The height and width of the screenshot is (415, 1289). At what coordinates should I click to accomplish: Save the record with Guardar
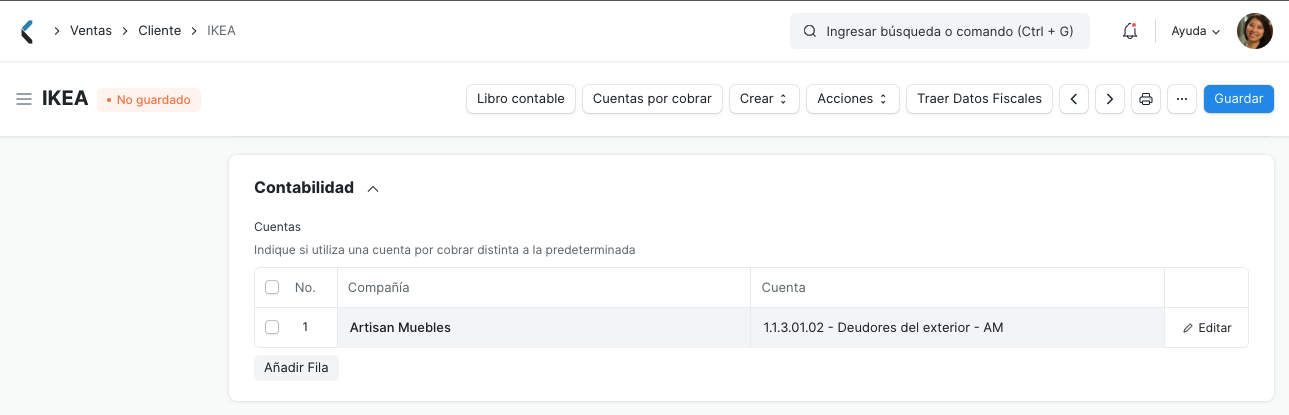pos(1239,99)
